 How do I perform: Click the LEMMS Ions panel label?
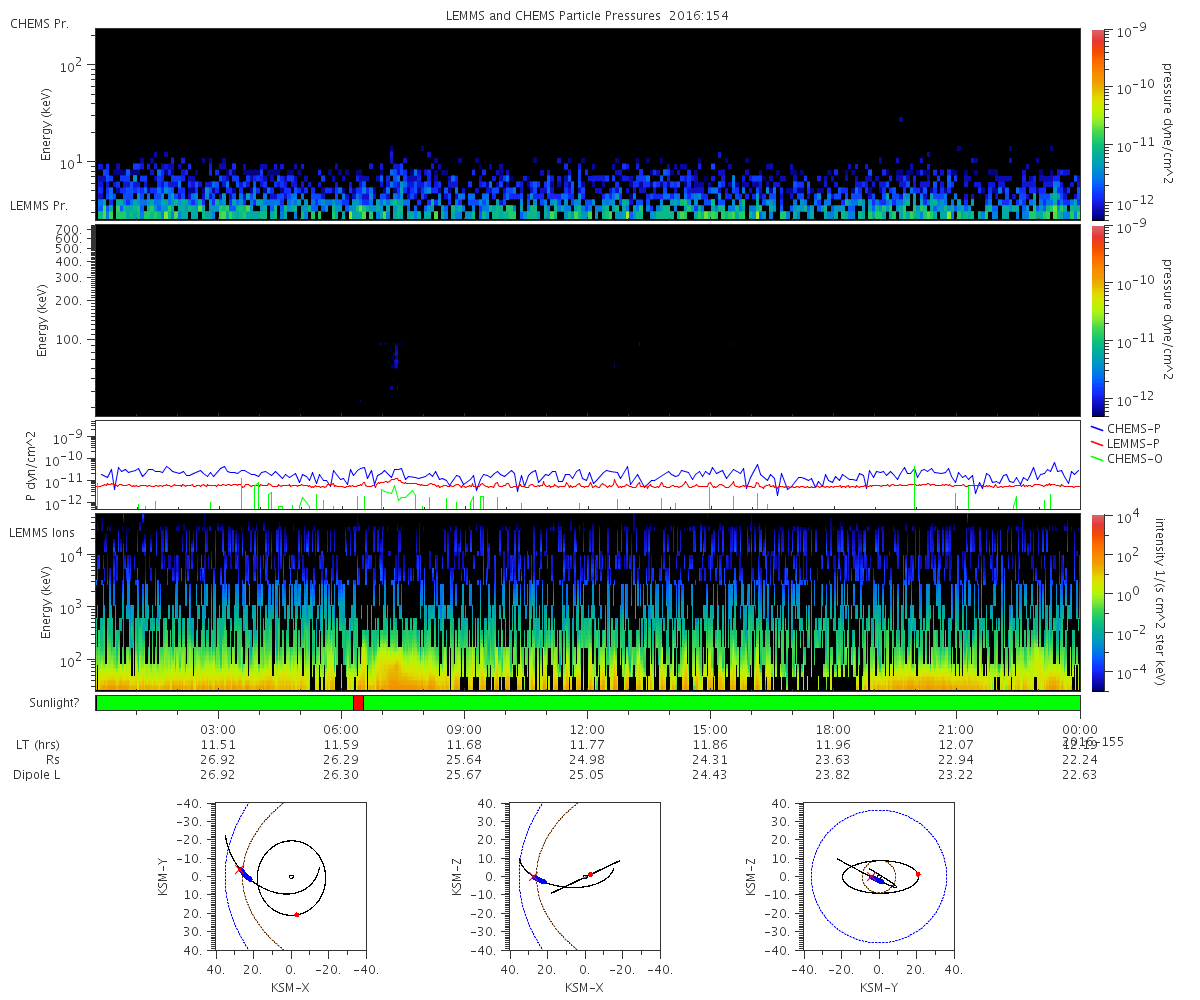click(x=42, y=532)
